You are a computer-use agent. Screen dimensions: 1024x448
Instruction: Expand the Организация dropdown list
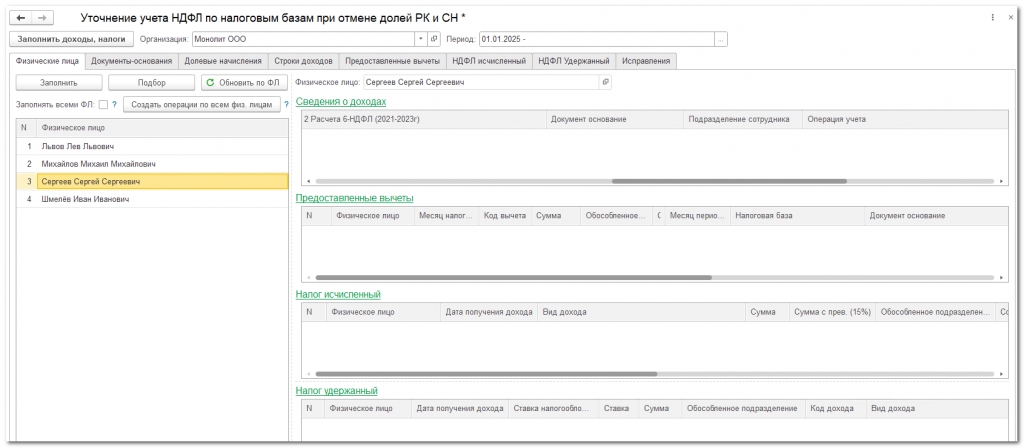pyautogui.click(x=421, y=39)
